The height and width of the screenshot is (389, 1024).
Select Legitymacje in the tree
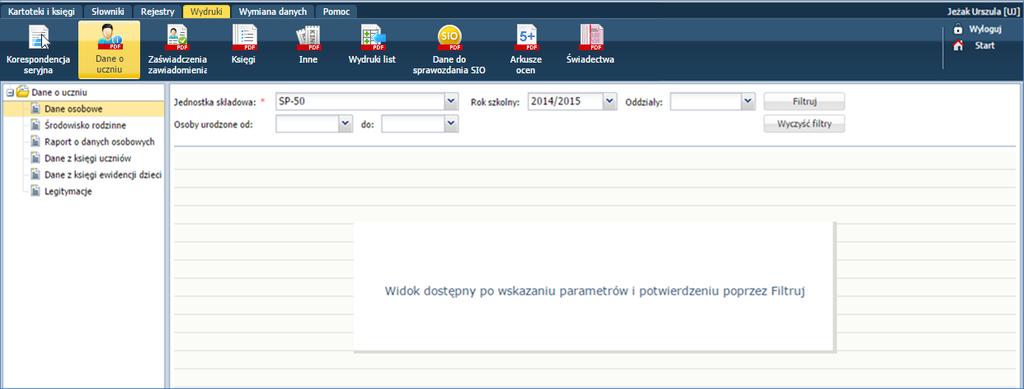point(68,191)
